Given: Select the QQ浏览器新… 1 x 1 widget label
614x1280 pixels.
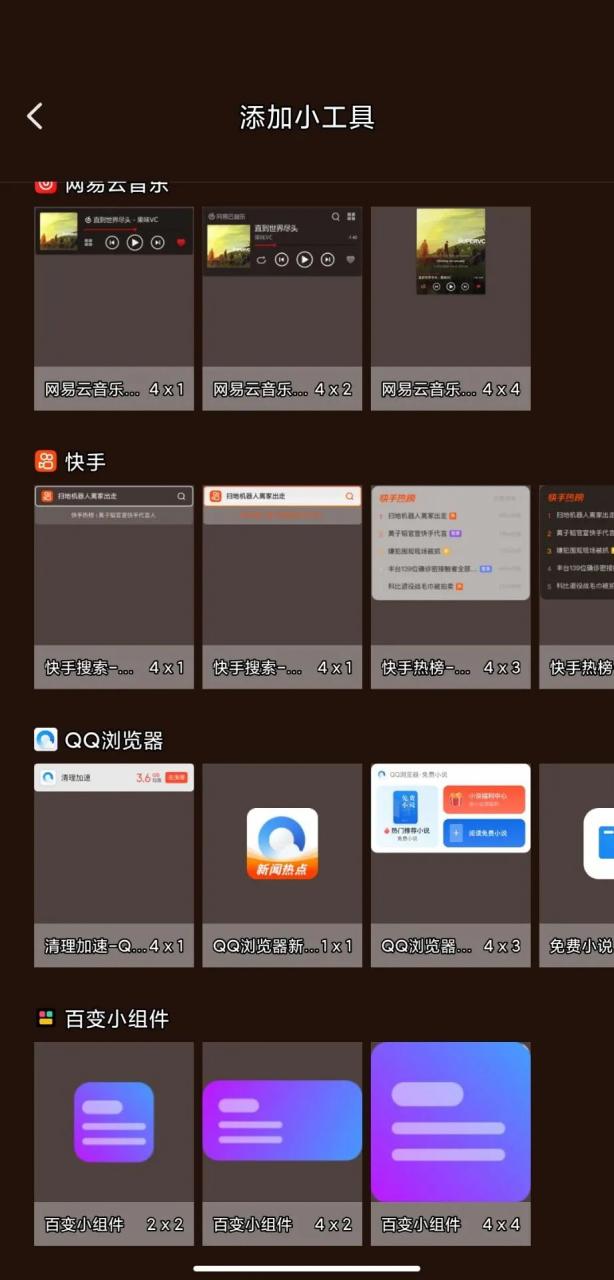Looking at the screenshot, I should click(x=282, y=945).
